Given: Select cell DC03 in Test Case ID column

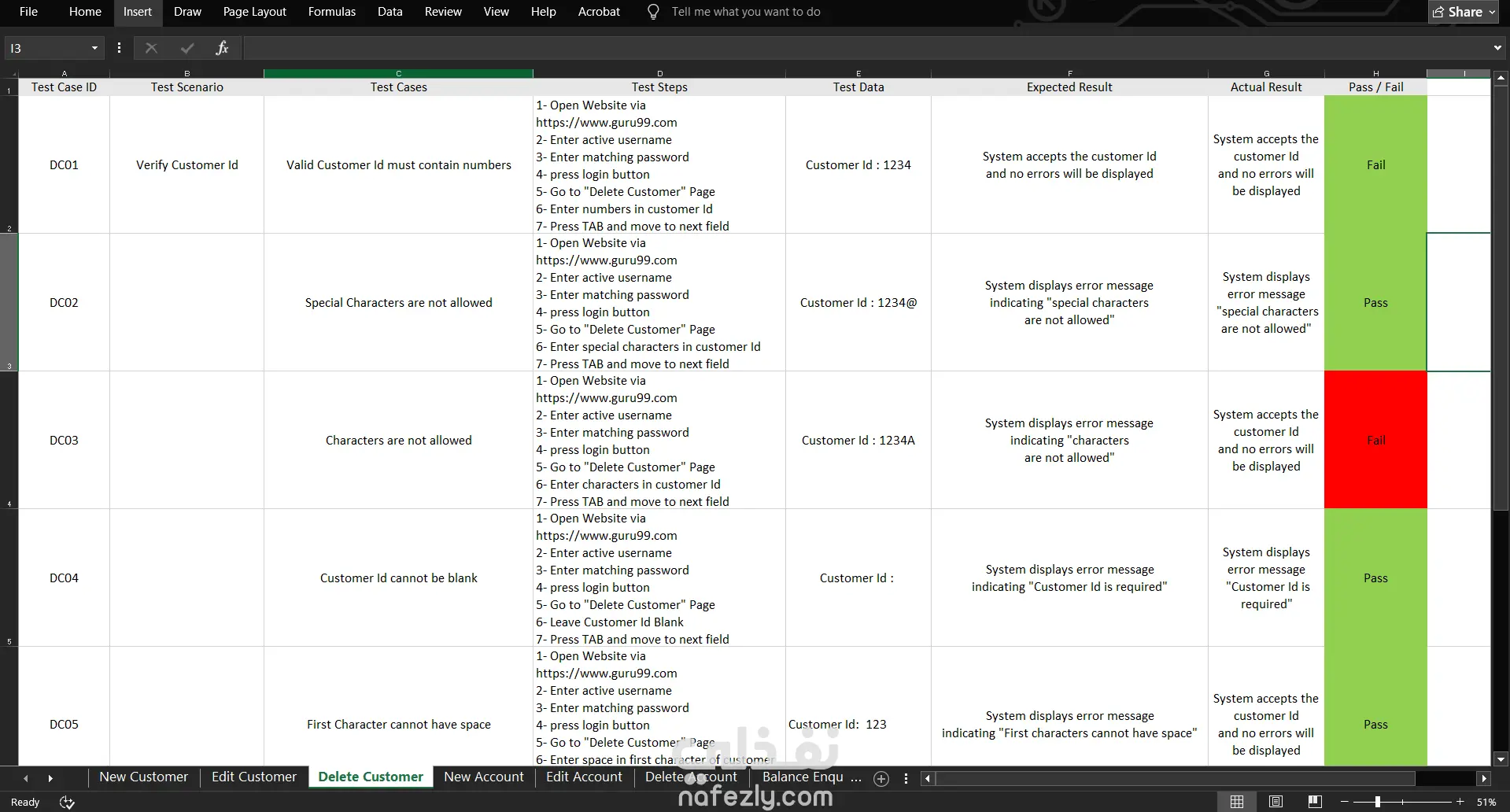Looking at the screenshot, I should click(64, 440).
